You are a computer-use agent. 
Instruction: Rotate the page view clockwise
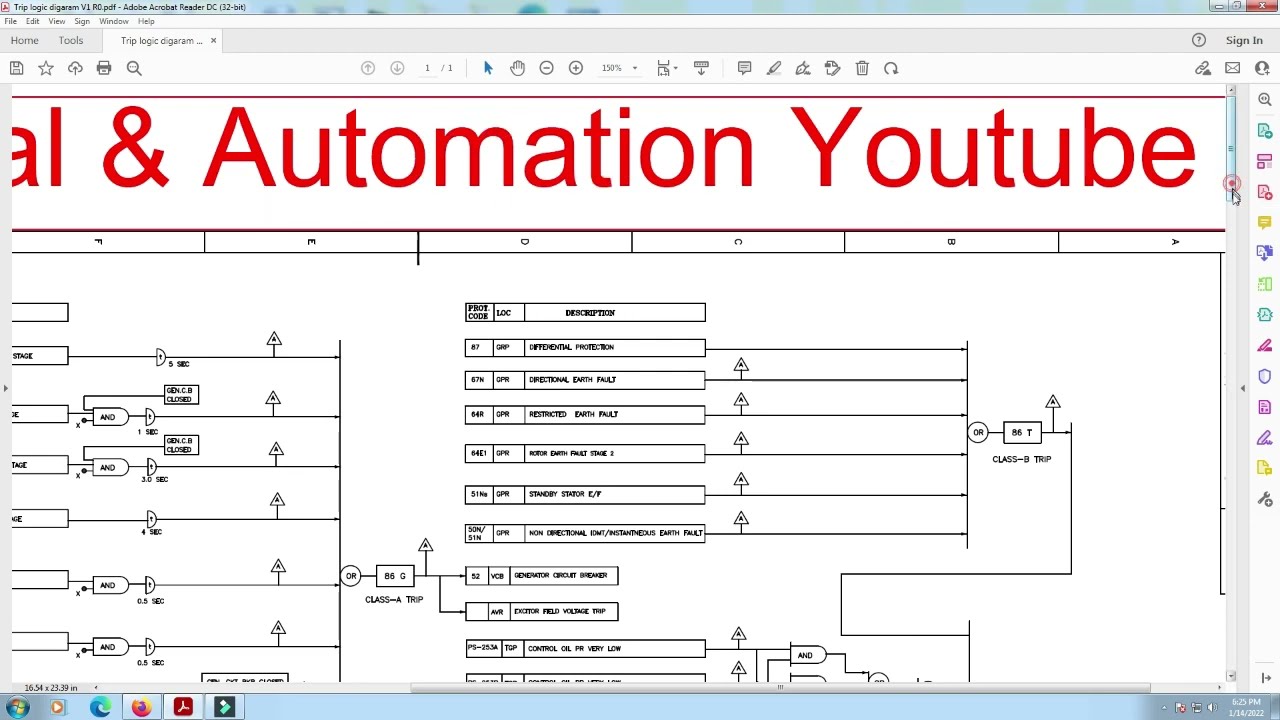coord(891,68)
